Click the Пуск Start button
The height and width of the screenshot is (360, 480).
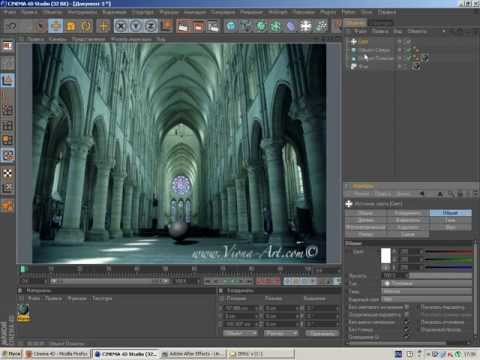(12, 354)
